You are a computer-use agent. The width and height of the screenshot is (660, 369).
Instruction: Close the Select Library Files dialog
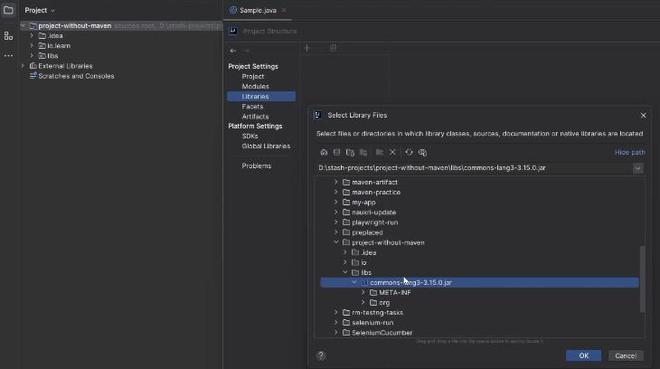(643, 115)
